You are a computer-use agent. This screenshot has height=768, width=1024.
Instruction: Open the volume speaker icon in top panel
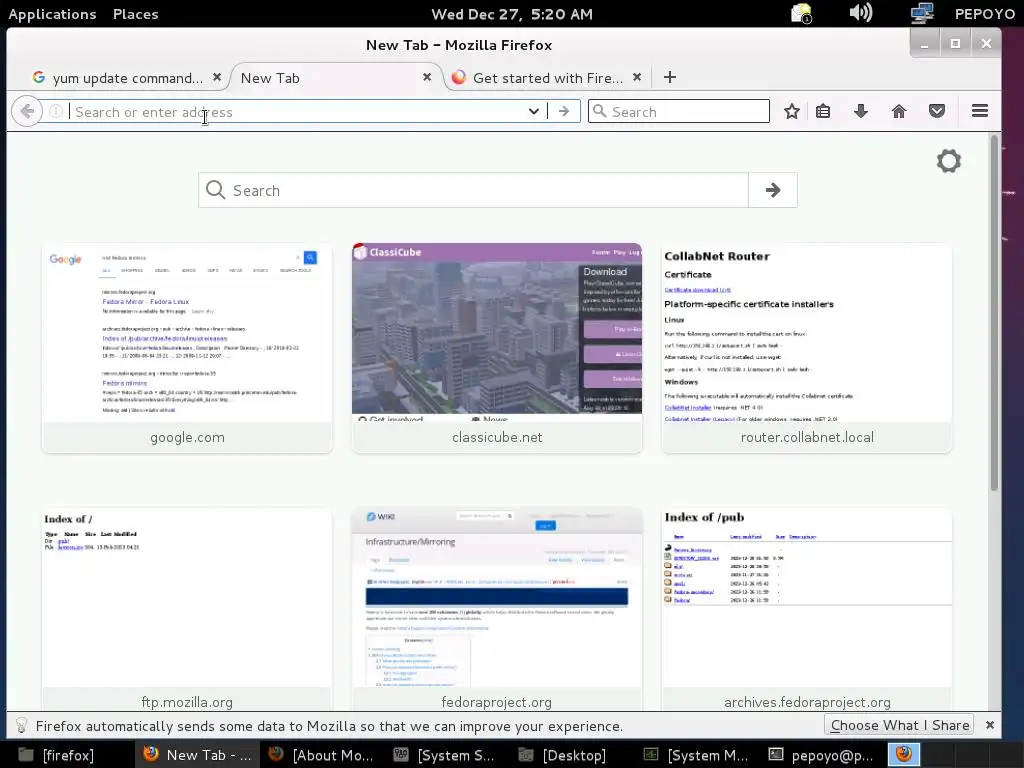pyautogui.click(x=861, y=13)
